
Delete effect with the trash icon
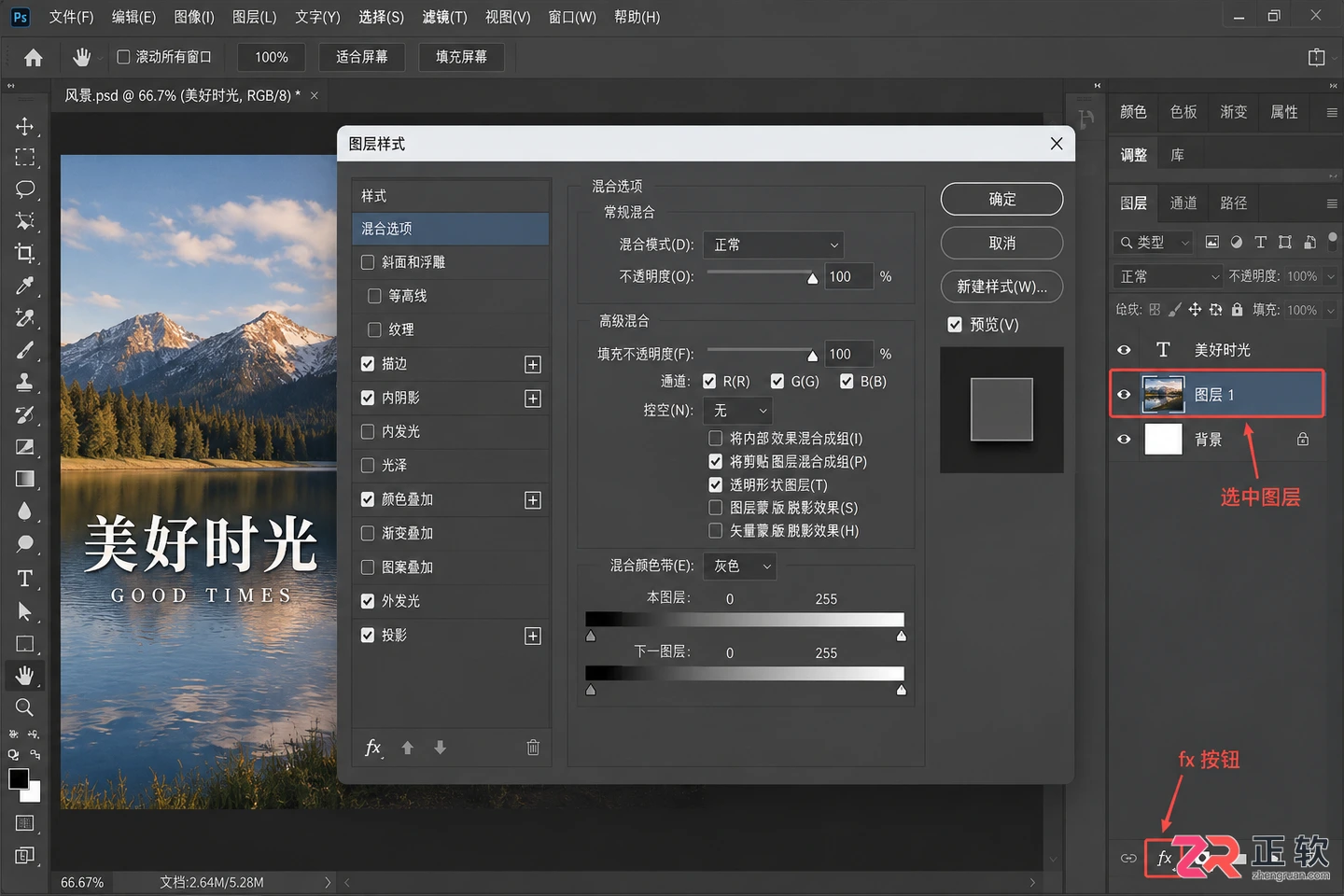point(533,747)
